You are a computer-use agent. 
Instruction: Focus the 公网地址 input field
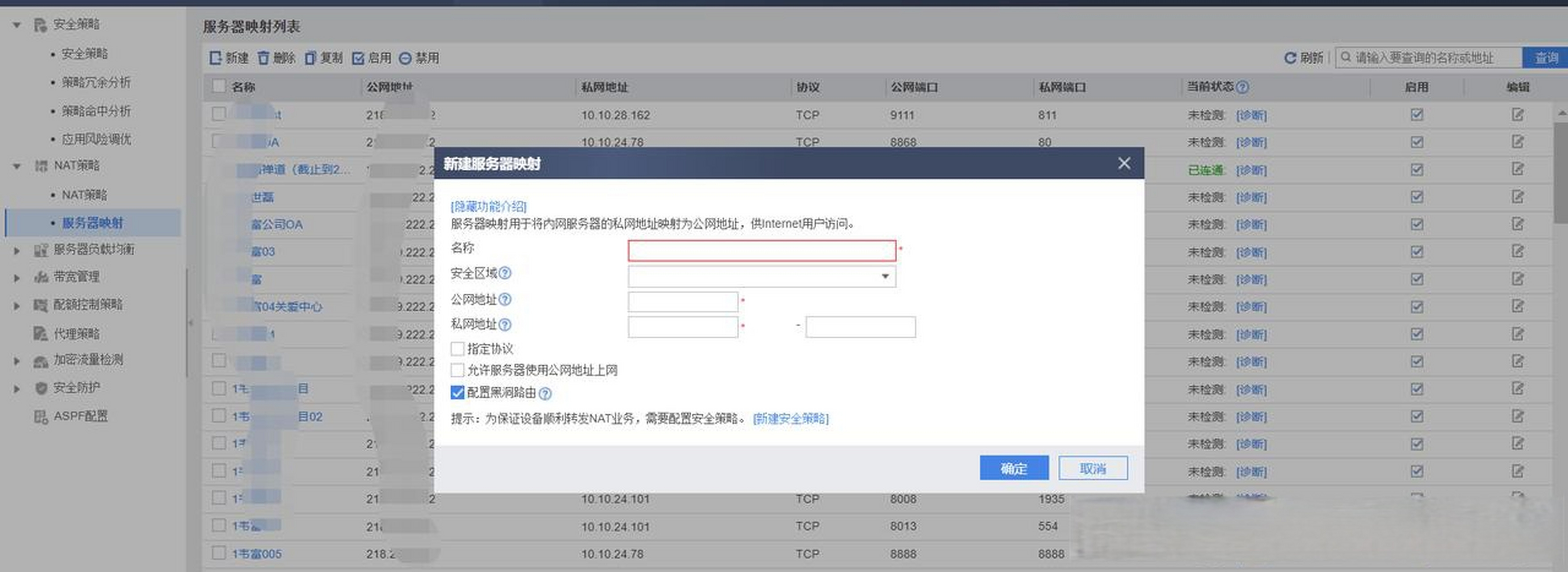tap(683, 302)
